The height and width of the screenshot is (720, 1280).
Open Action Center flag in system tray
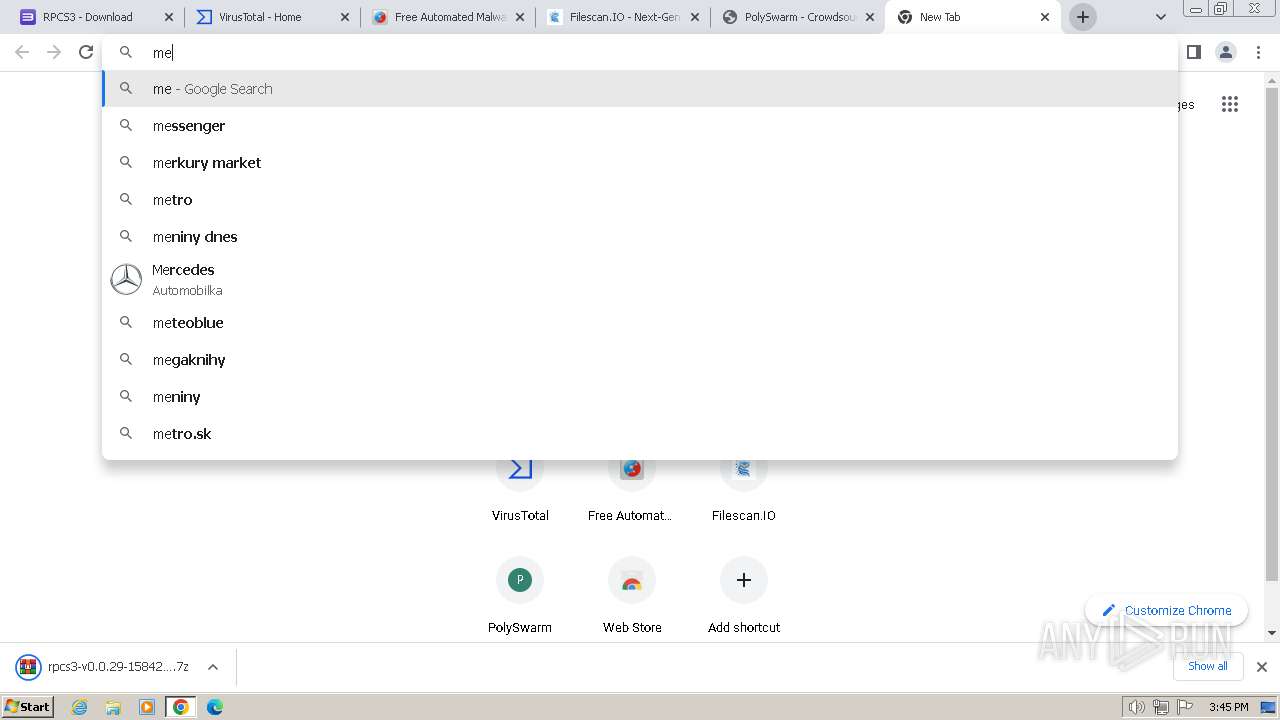point(1185,707)
